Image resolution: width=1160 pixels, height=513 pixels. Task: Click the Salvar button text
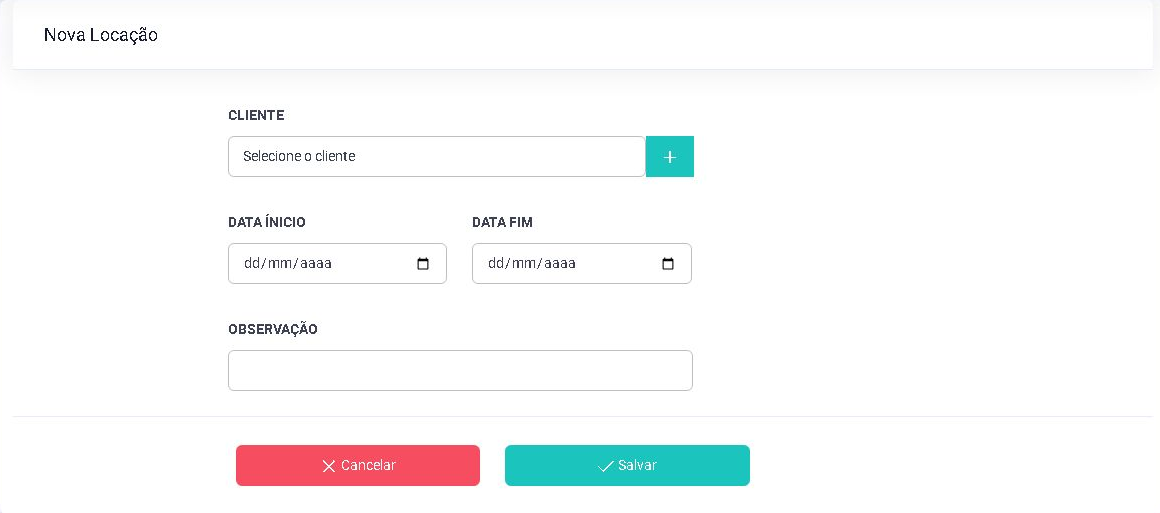(x=638, y=466)
